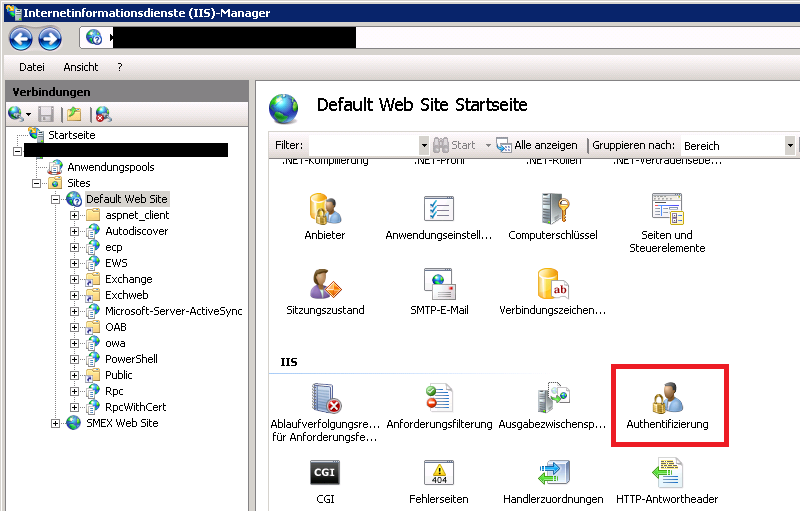Open the Gruppieren nach dropdown
This screenshot has height=511, width=800.
(790, 145)
